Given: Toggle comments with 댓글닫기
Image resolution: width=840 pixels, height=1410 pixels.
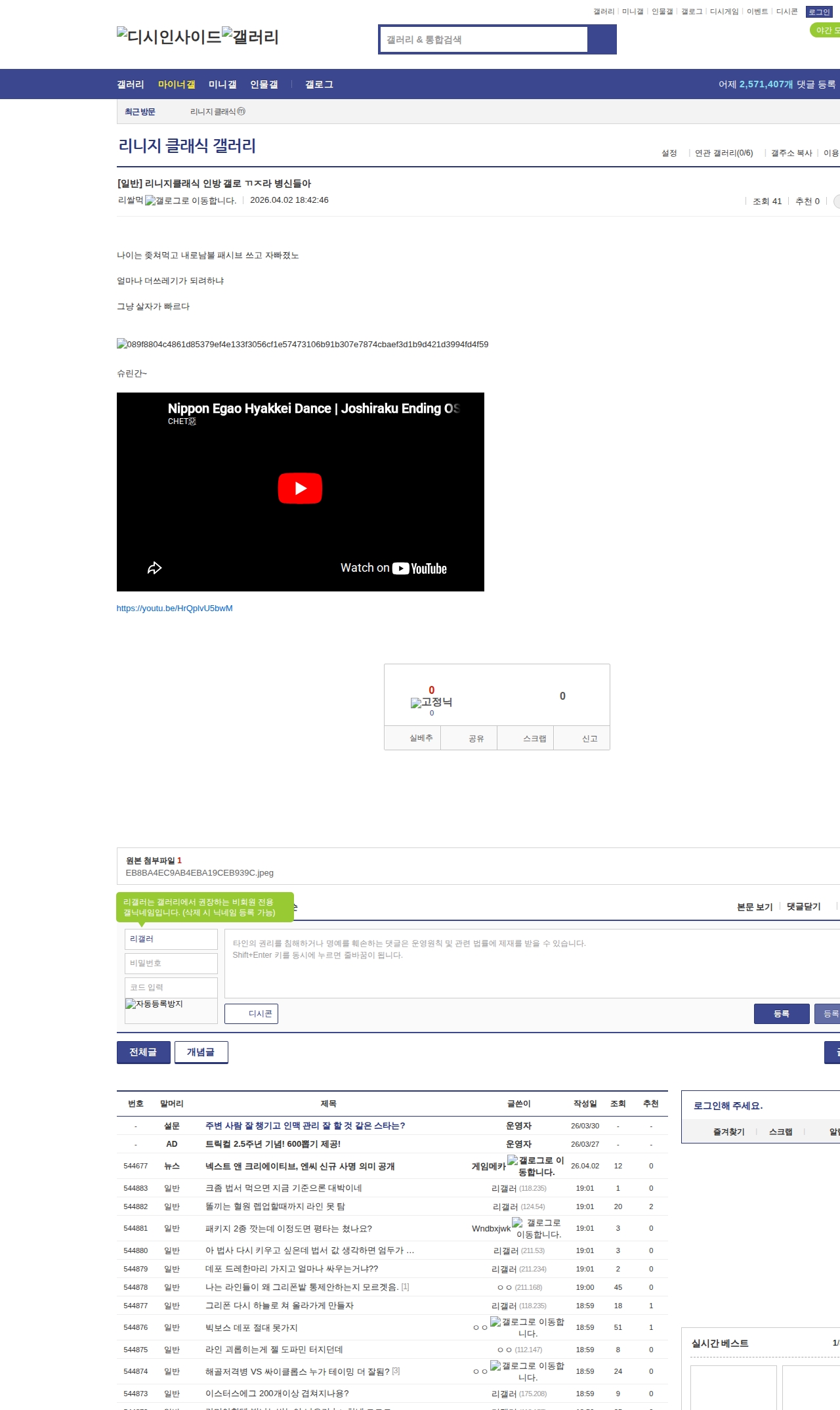Looking at the screenshot, I should tap(803, 907).
